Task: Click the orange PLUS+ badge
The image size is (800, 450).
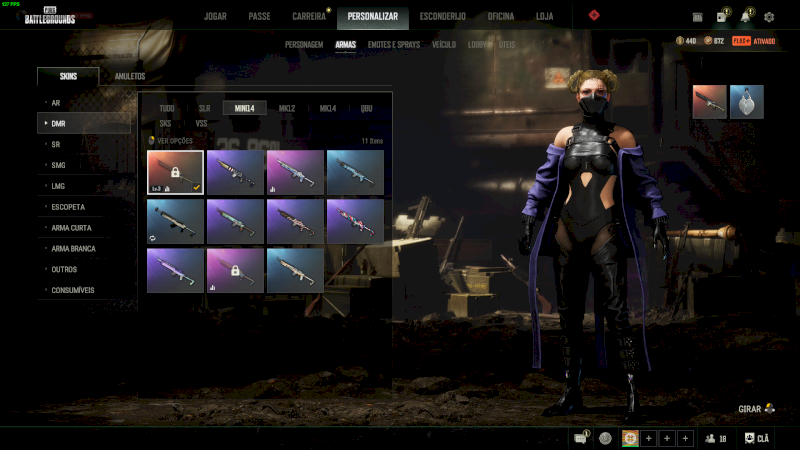Action: pos(741,41)
